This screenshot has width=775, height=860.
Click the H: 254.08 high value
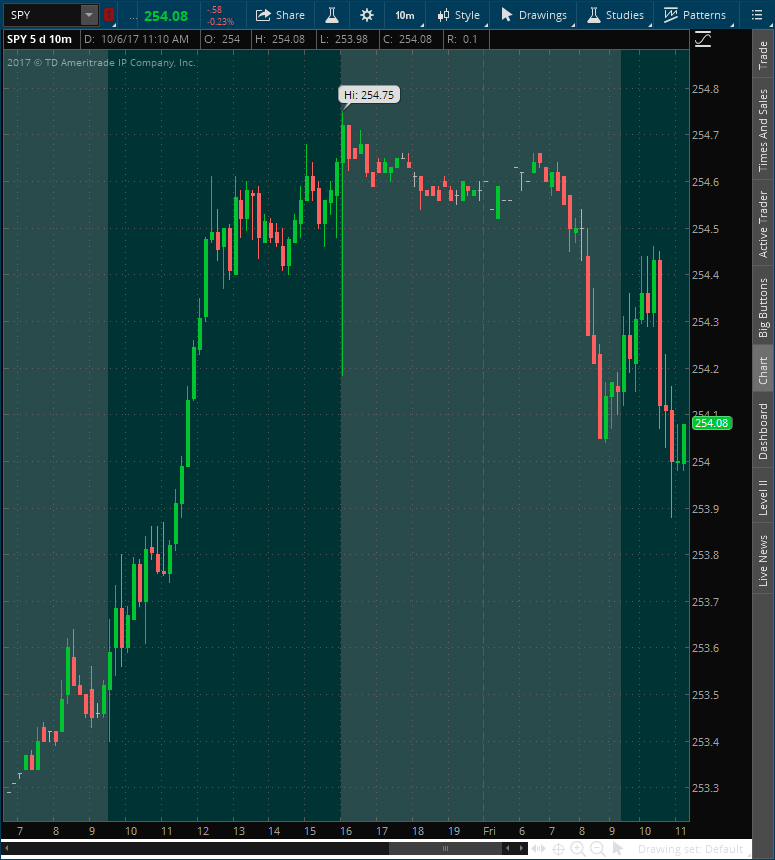[280, 39]
